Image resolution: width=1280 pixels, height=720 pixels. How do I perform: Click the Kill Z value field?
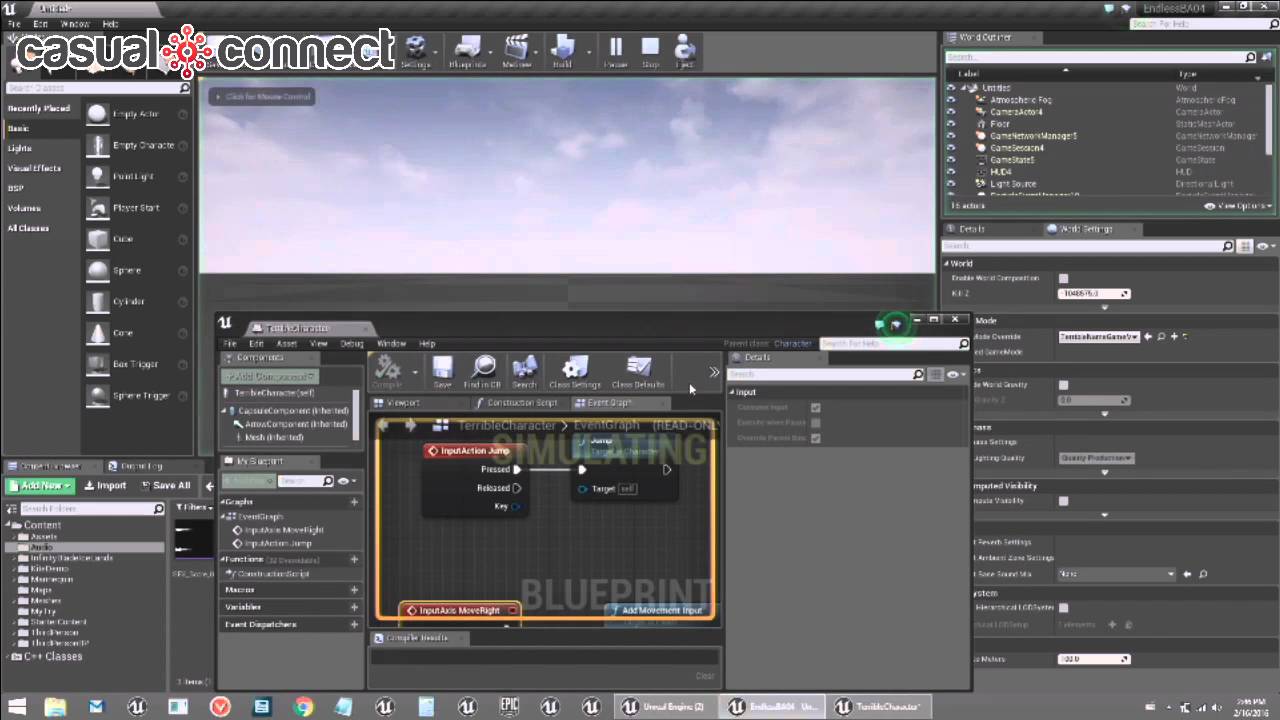pos(1094,293)
